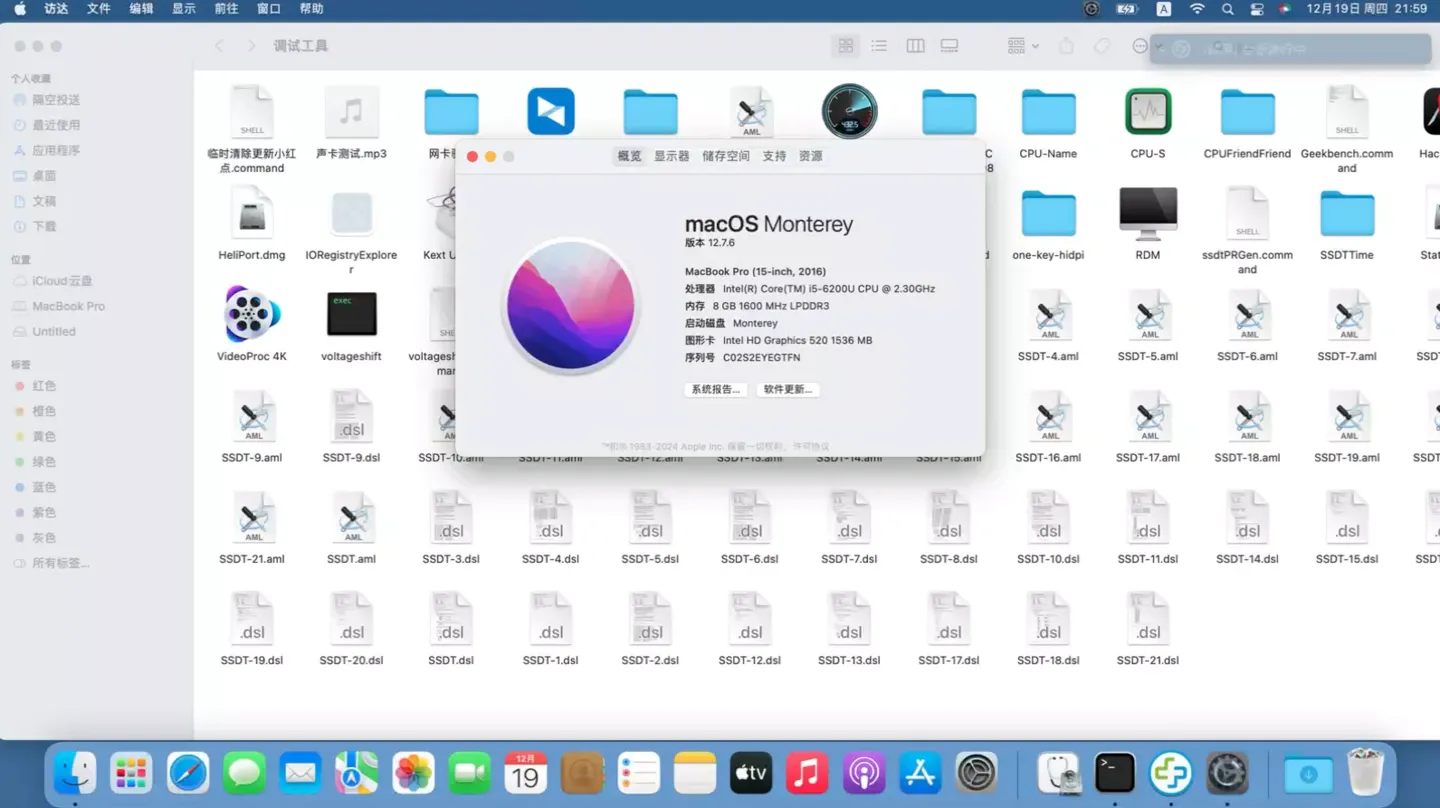Launch the RDM display utility
Viewport: 1440px width, 808px height.
tap(1147, 214)
